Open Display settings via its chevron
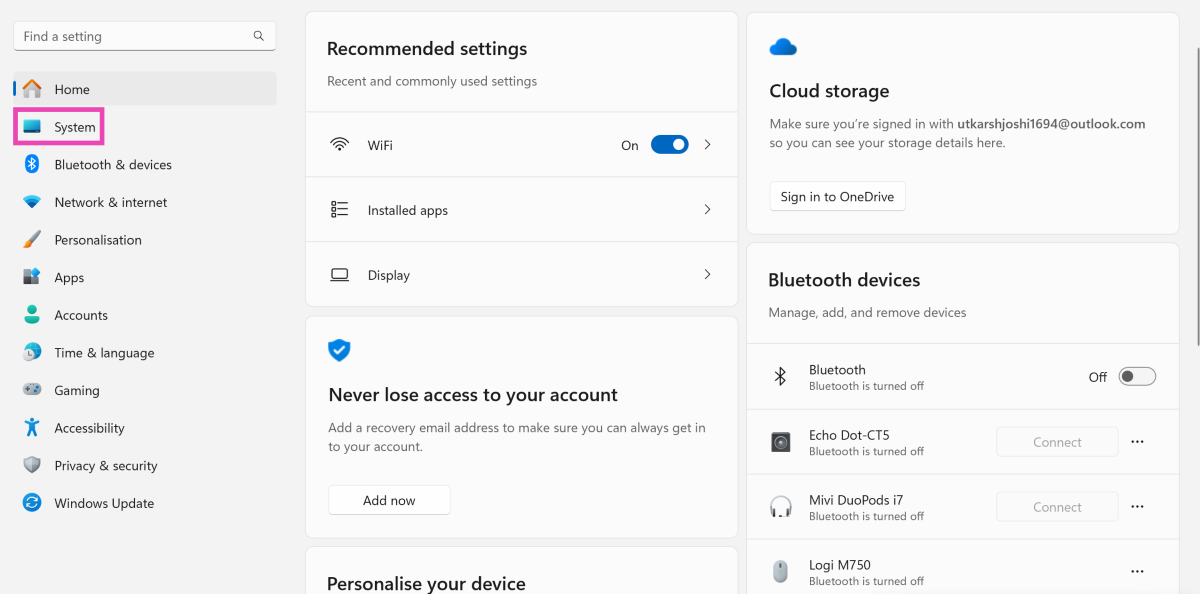 [707, 275]
